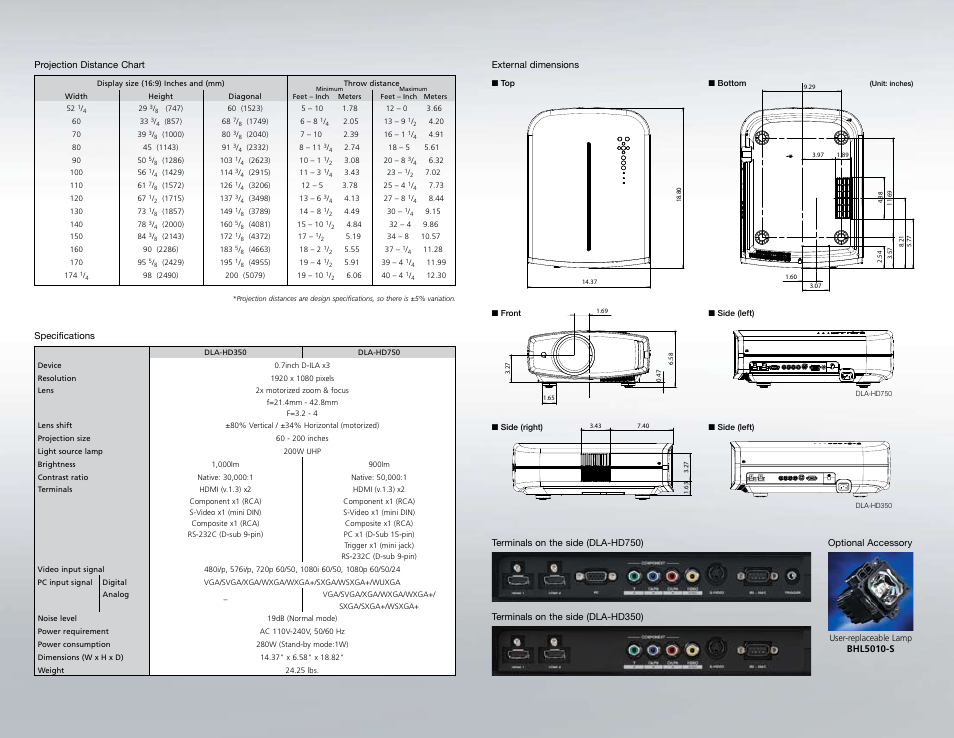The image size is (954, 738).
Task: Select the height cell 45 (1143)
Action: [x=160, y=147]
